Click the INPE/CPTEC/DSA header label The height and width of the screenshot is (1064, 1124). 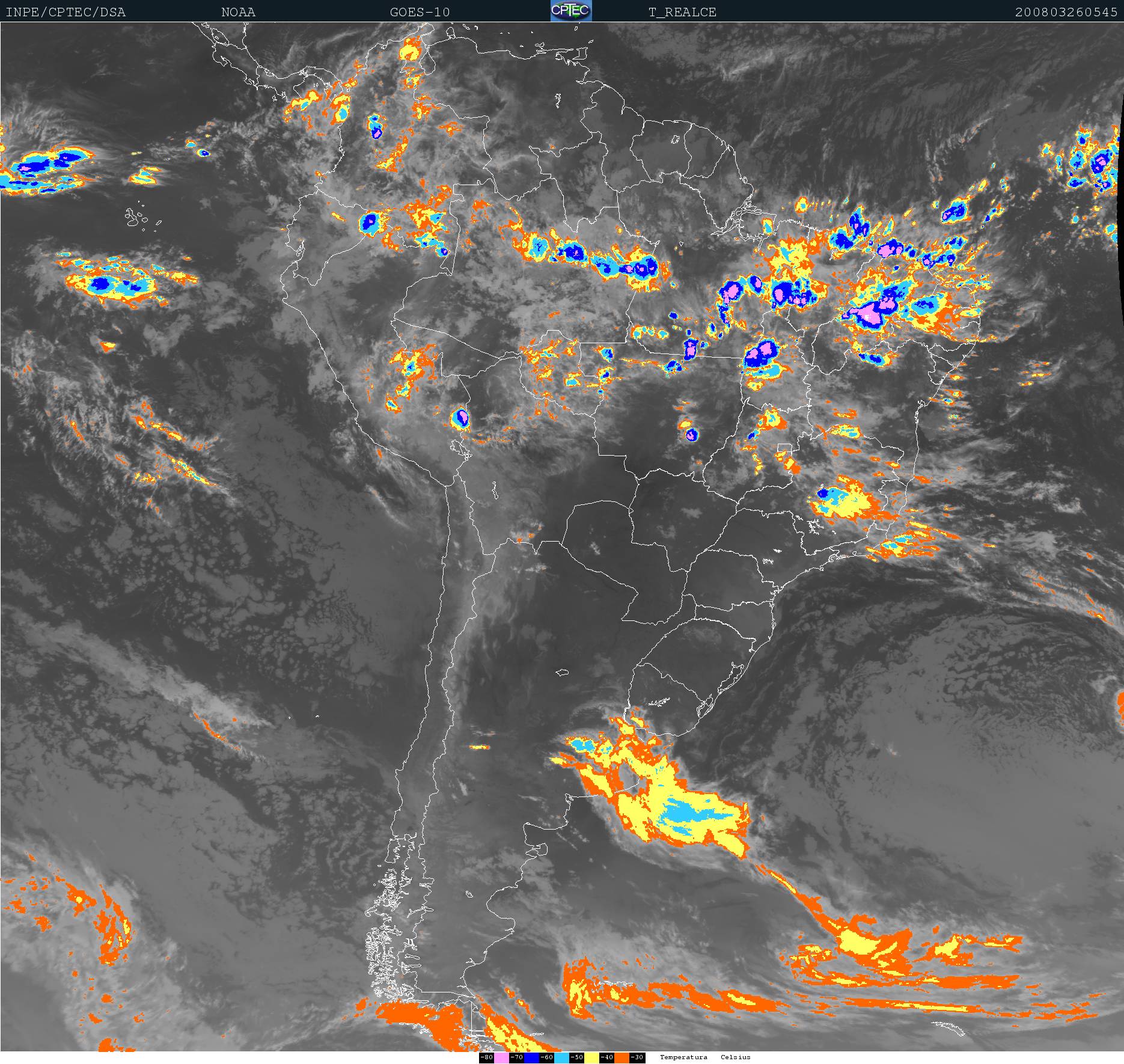click(x=66, y=12)
